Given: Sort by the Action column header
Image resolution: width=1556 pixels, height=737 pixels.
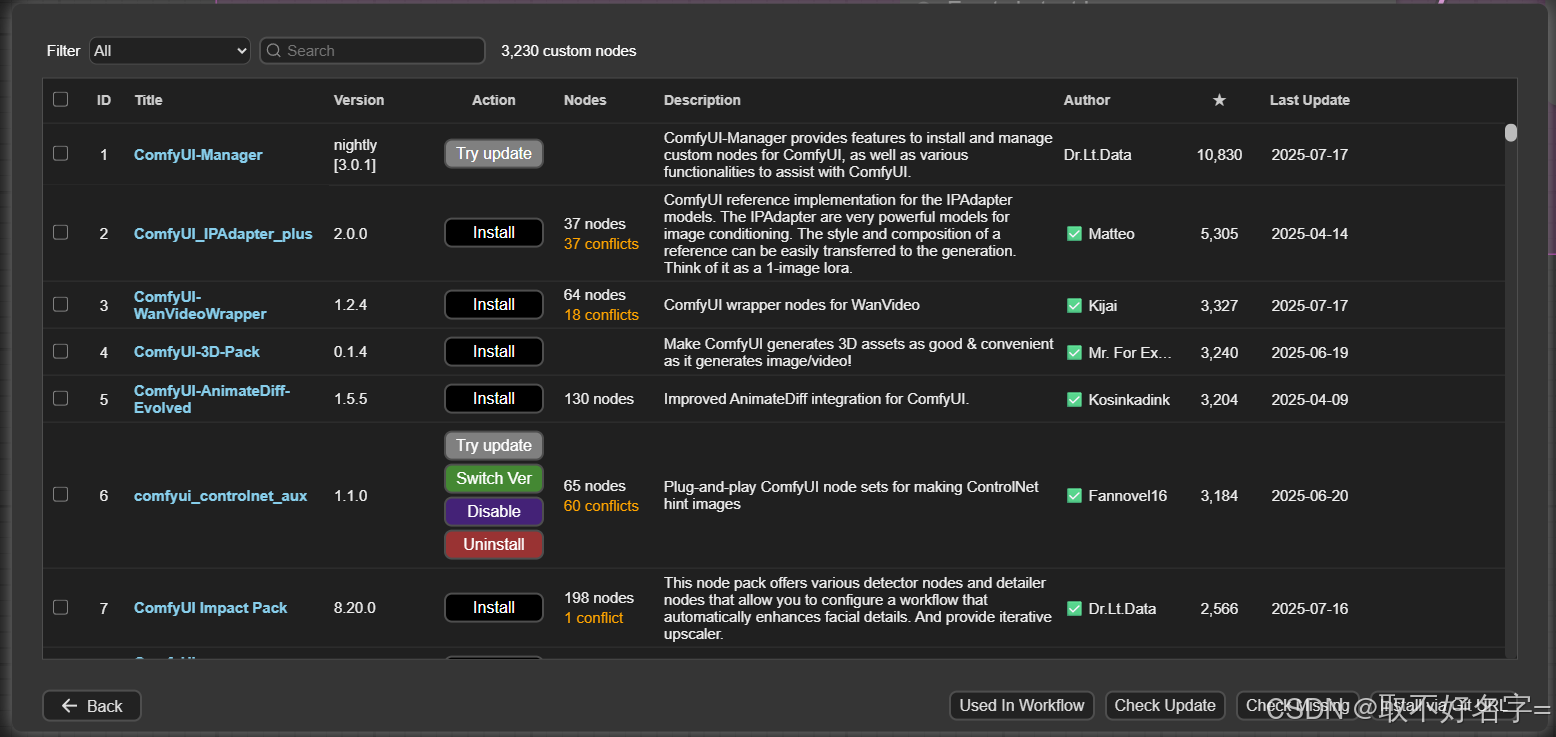Looking at the screenshot, I should (494, 100).
